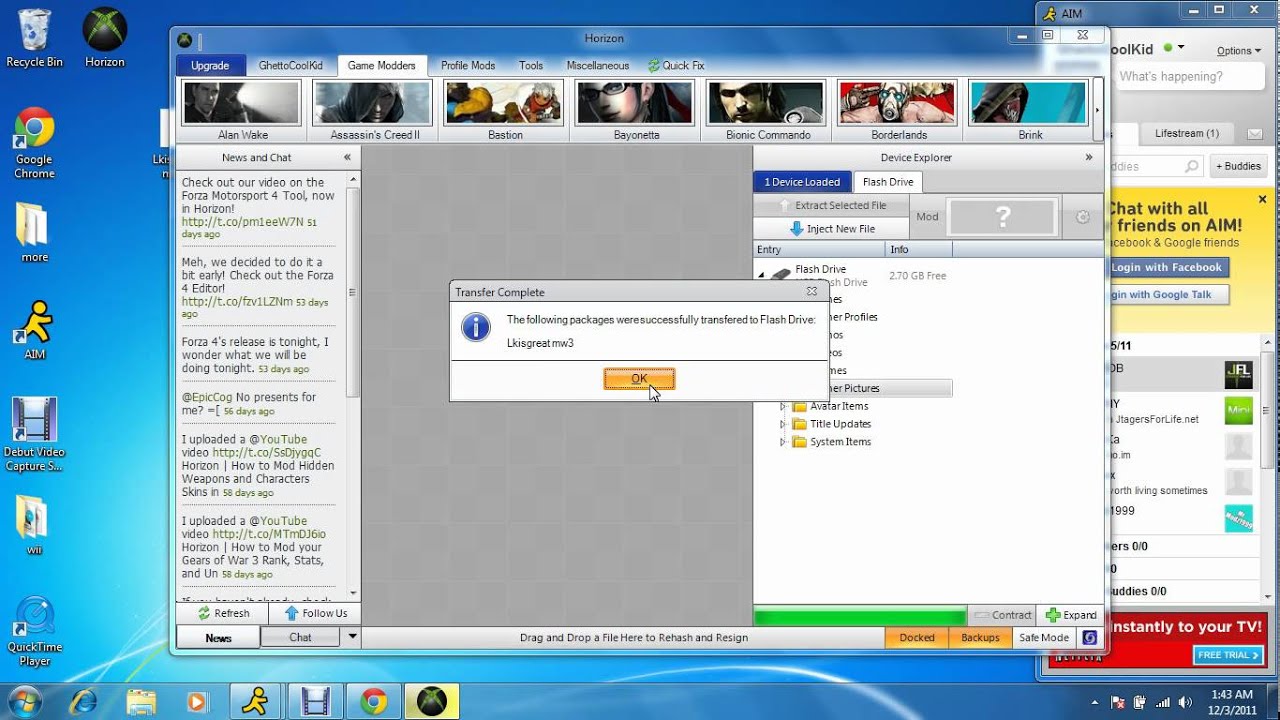Collapse the Device Explorer panel chevron
Screen dimensions: 1280x720
[x=1089, y=157]
